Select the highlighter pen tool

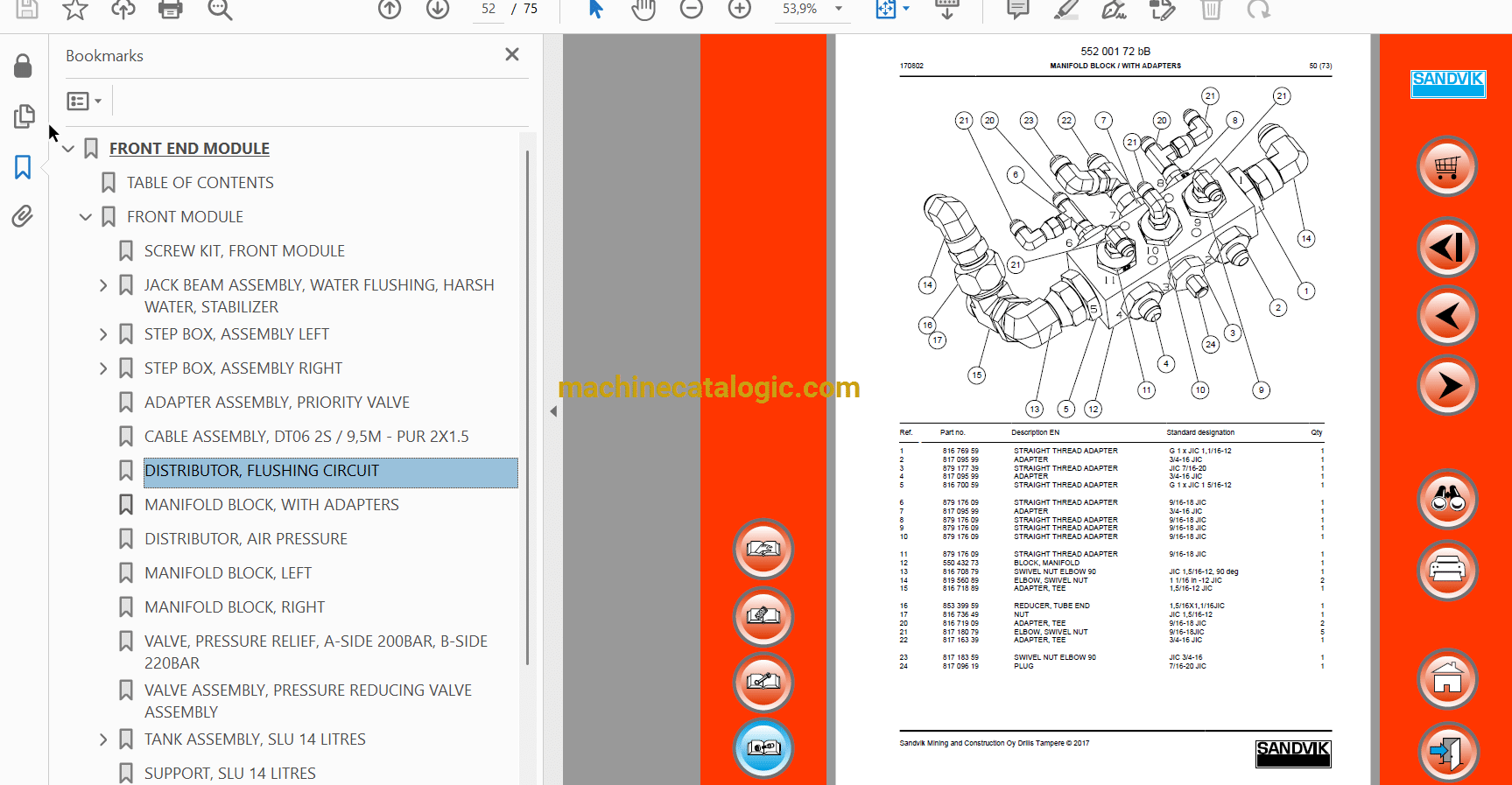coord(1065,10)
